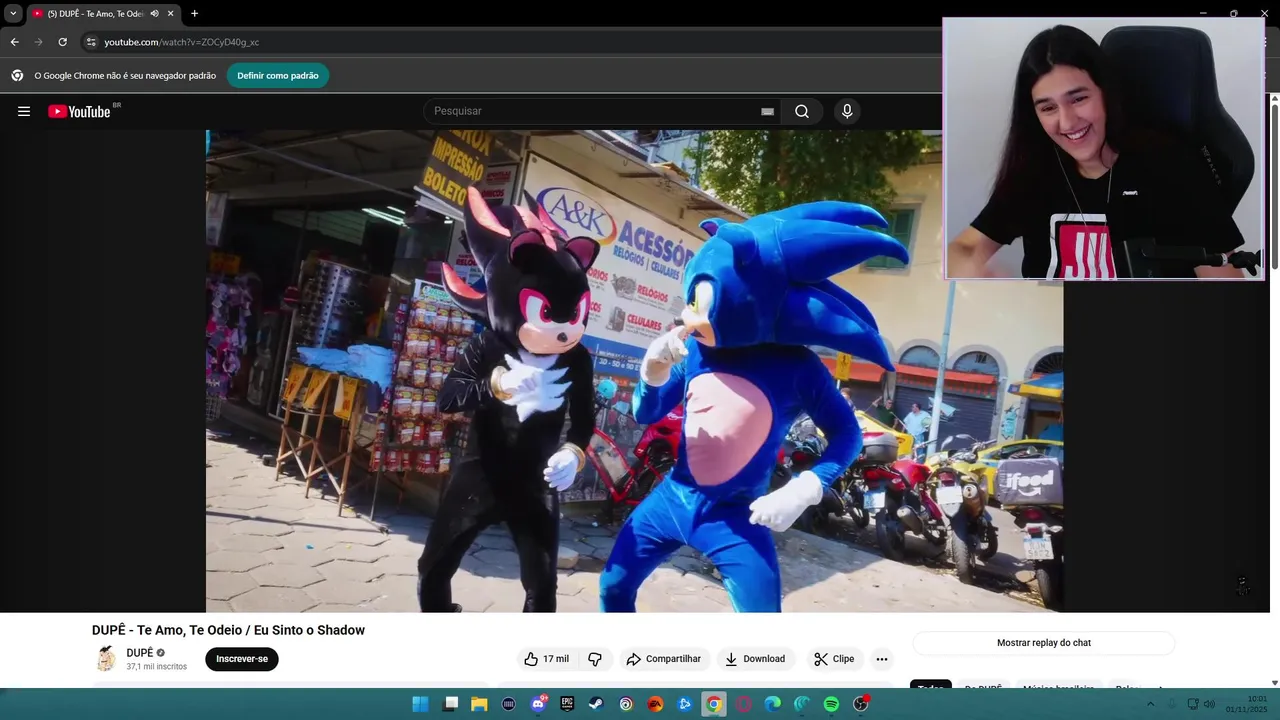Open the YouTube hamburger guide menu
The image size is (1280, 720).
(24, 111)
